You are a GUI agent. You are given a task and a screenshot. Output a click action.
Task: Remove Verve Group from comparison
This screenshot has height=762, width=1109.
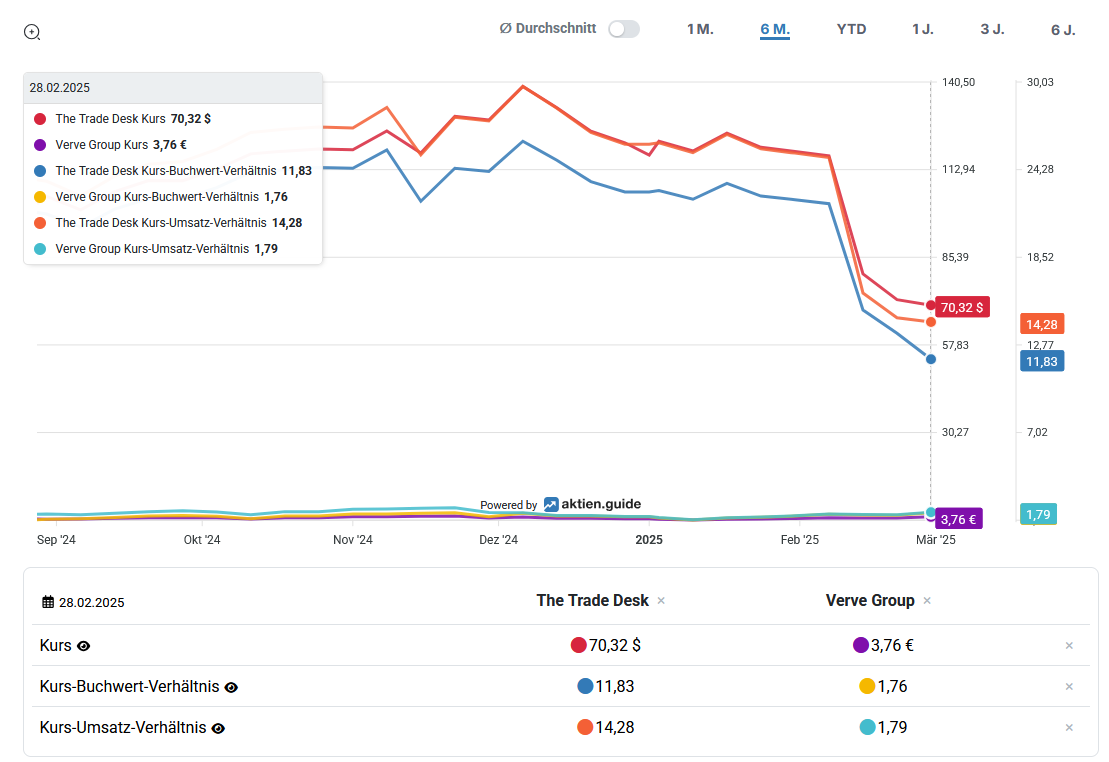pos(927,601)
